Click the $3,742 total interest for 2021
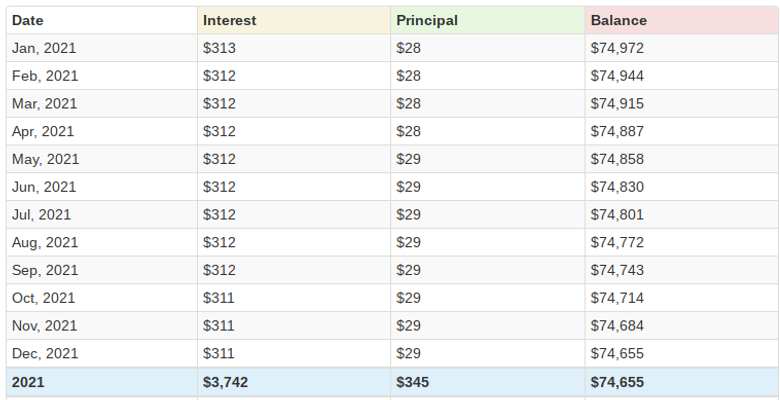 click(x=224, y=382)
